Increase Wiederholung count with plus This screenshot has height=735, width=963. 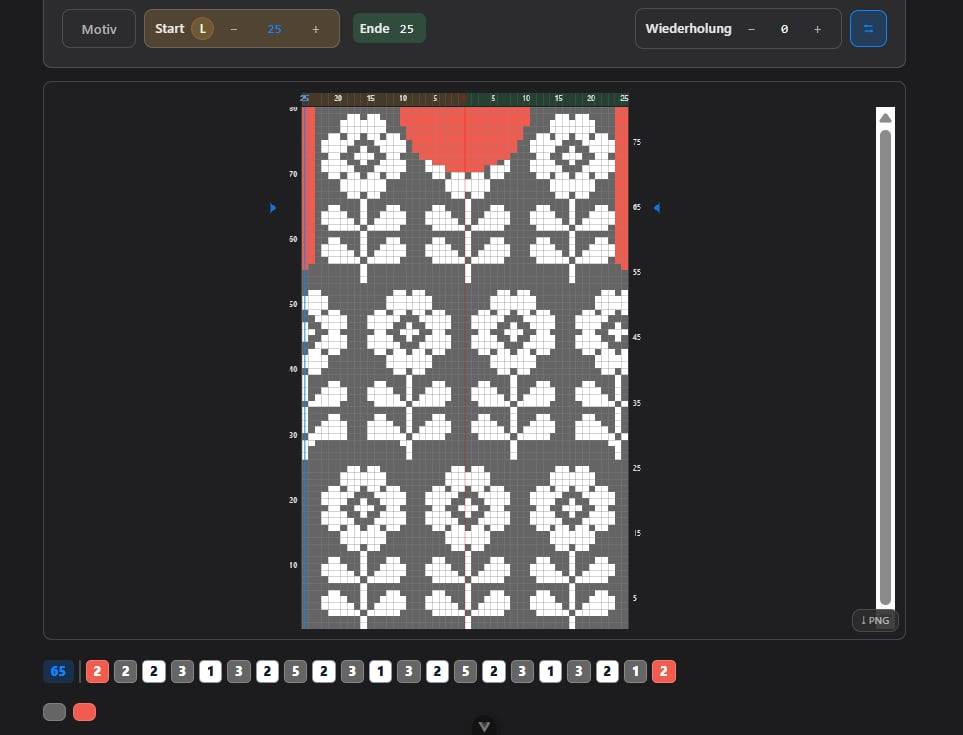[x=817, y=29]
